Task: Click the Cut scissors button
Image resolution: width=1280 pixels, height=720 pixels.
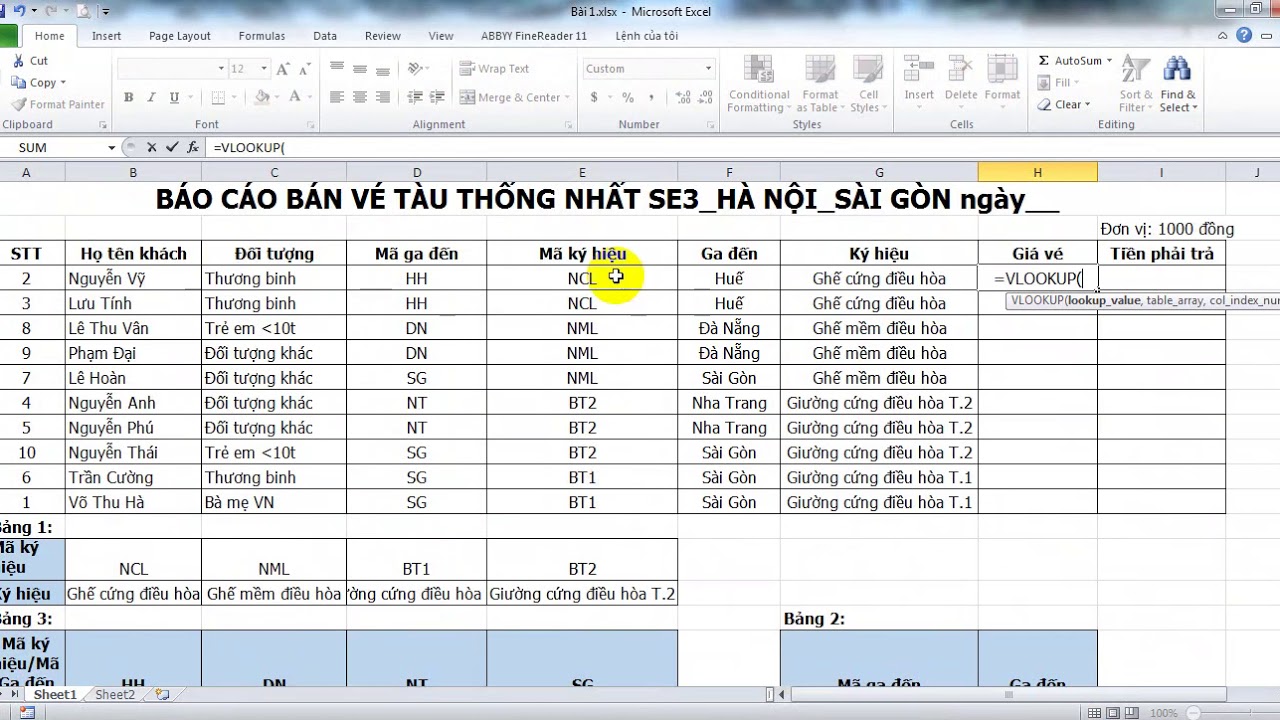Action: 31,61
